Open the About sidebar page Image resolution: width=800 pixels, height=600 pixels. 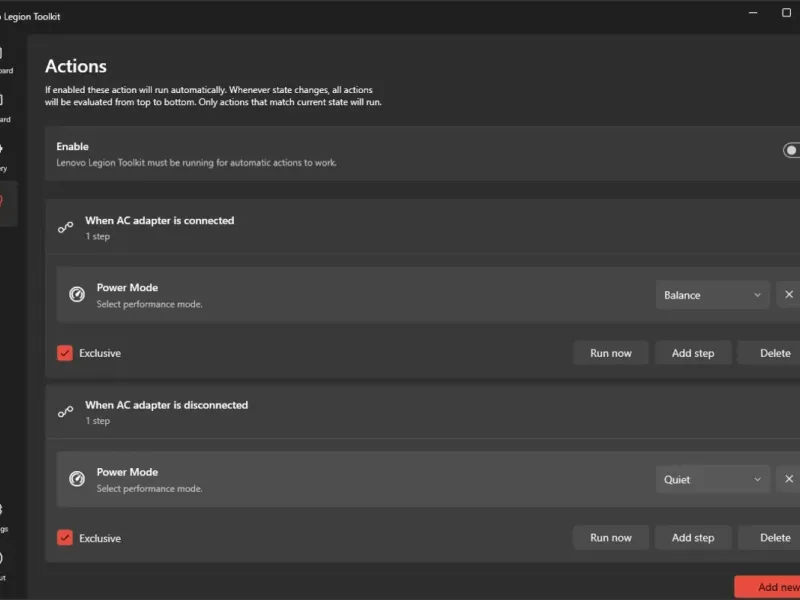[x=3, y=564]
